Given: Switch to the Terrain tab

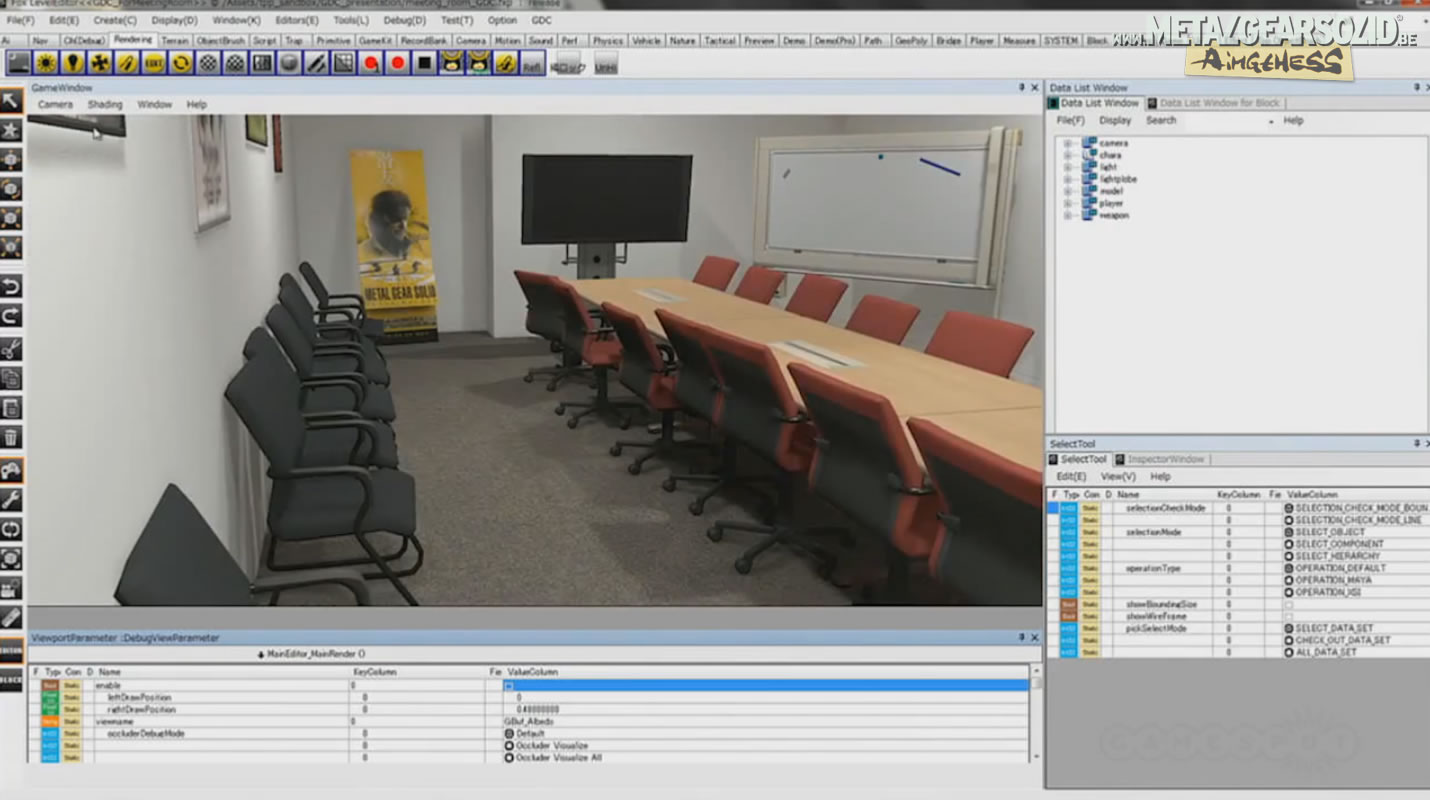Looking at the screenshot, I should tap(175, 41).
